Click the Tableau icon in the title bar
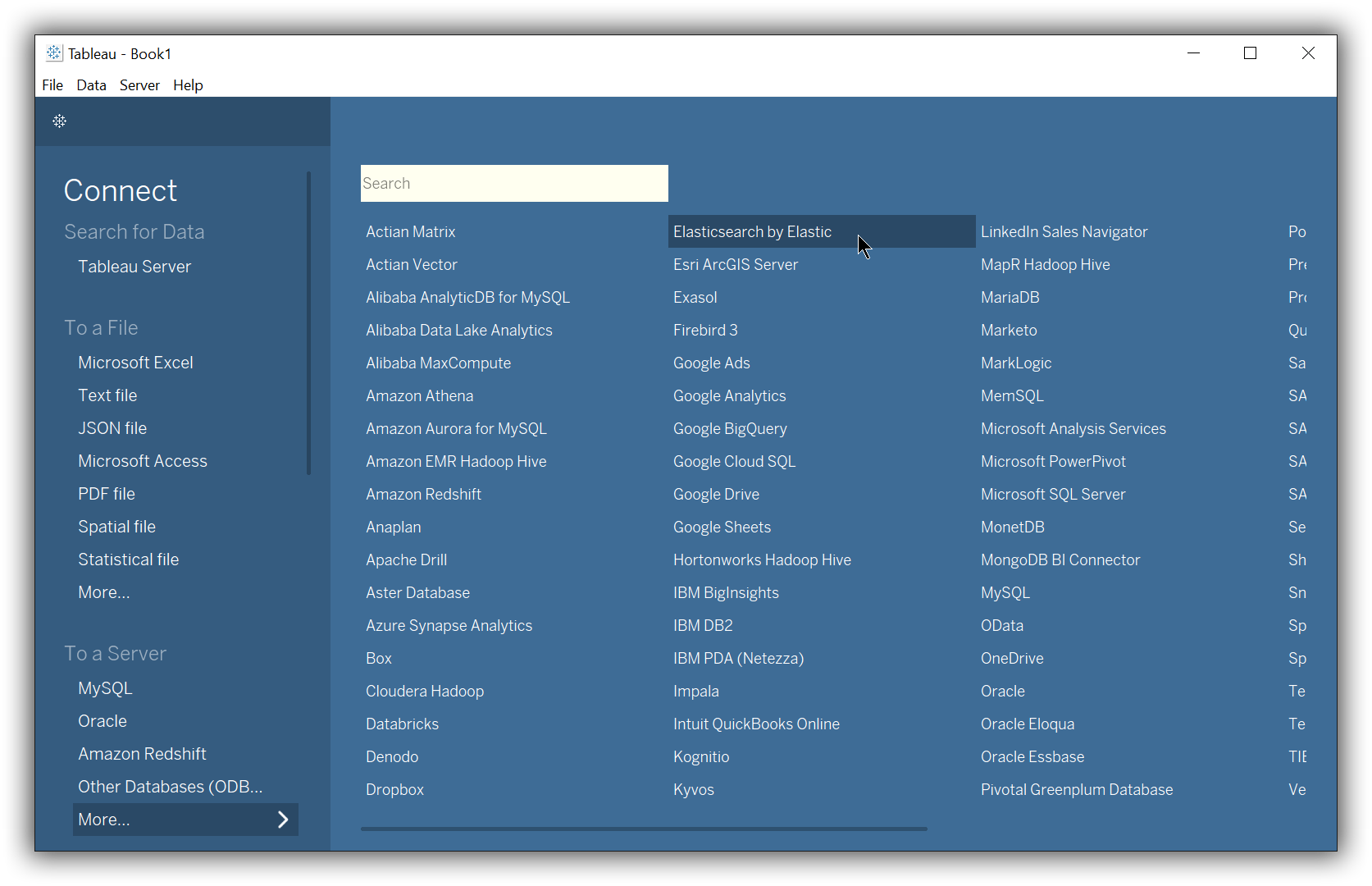Screen dimensions: 1372x886 [52, 53]
